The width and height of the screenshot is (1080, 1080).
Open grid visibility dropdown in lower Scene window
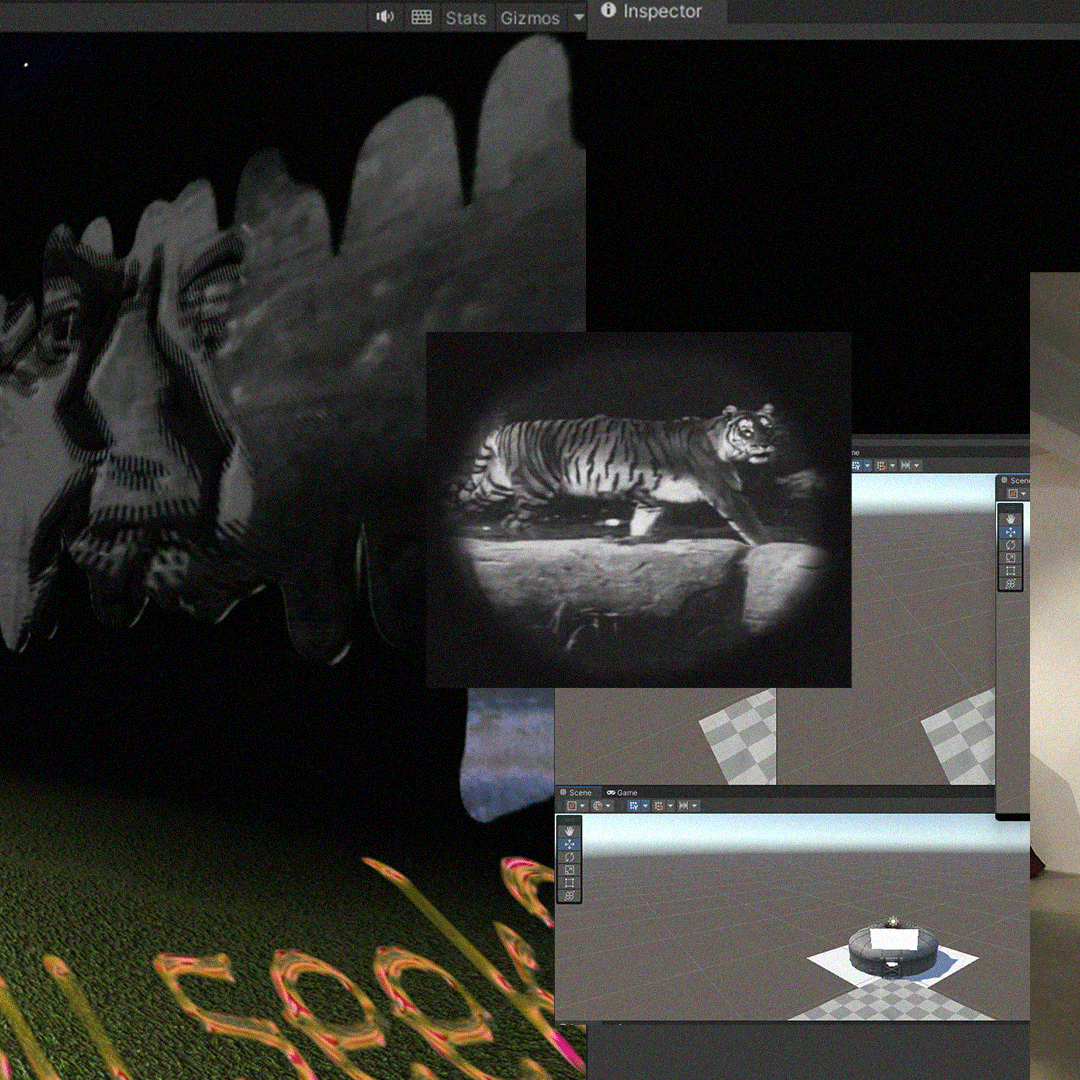tap(645, 806)
